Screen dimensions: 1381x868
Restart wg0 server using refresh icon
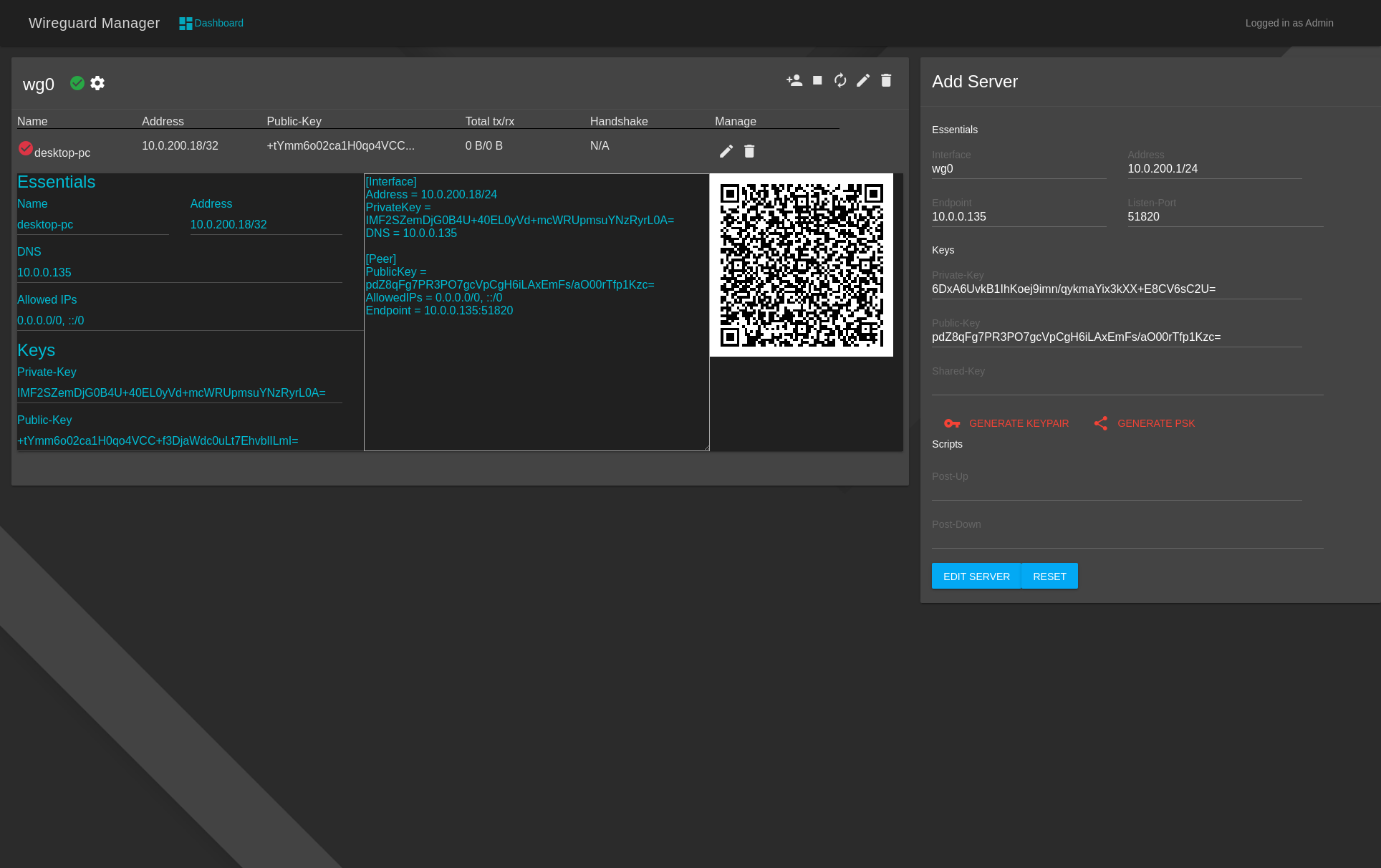(840, 80)
